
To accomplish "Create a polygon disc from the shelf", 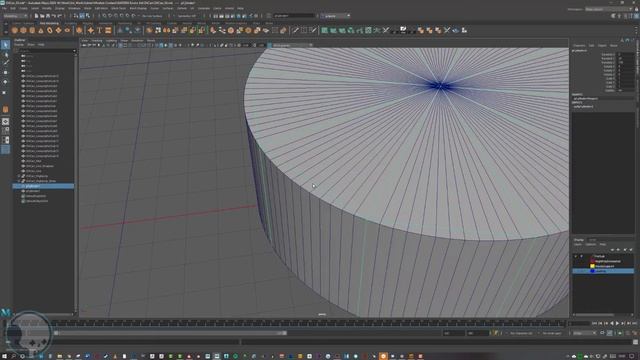I will [x=67, y=31].
